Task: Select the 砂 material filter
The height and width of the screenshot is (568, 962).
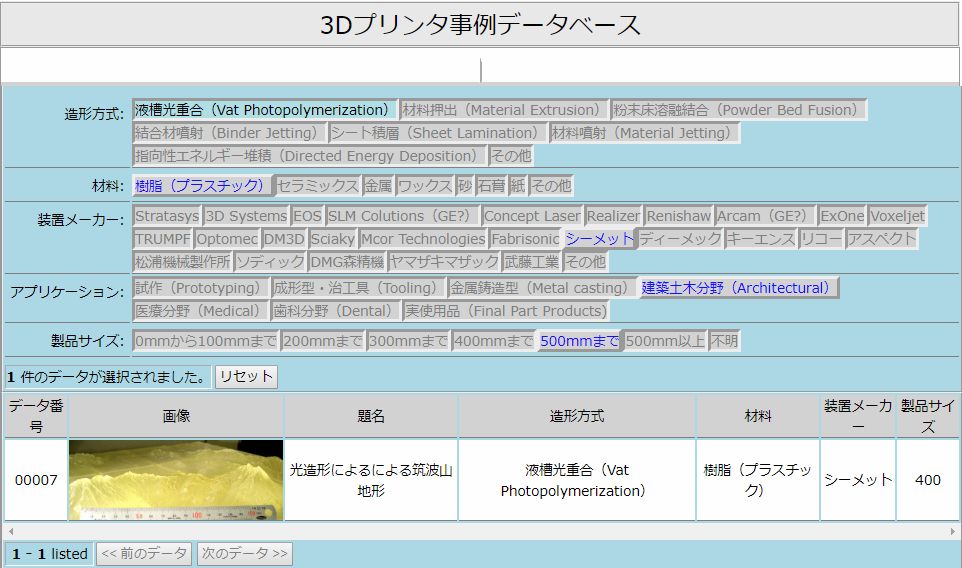Action: coord(464,185)
